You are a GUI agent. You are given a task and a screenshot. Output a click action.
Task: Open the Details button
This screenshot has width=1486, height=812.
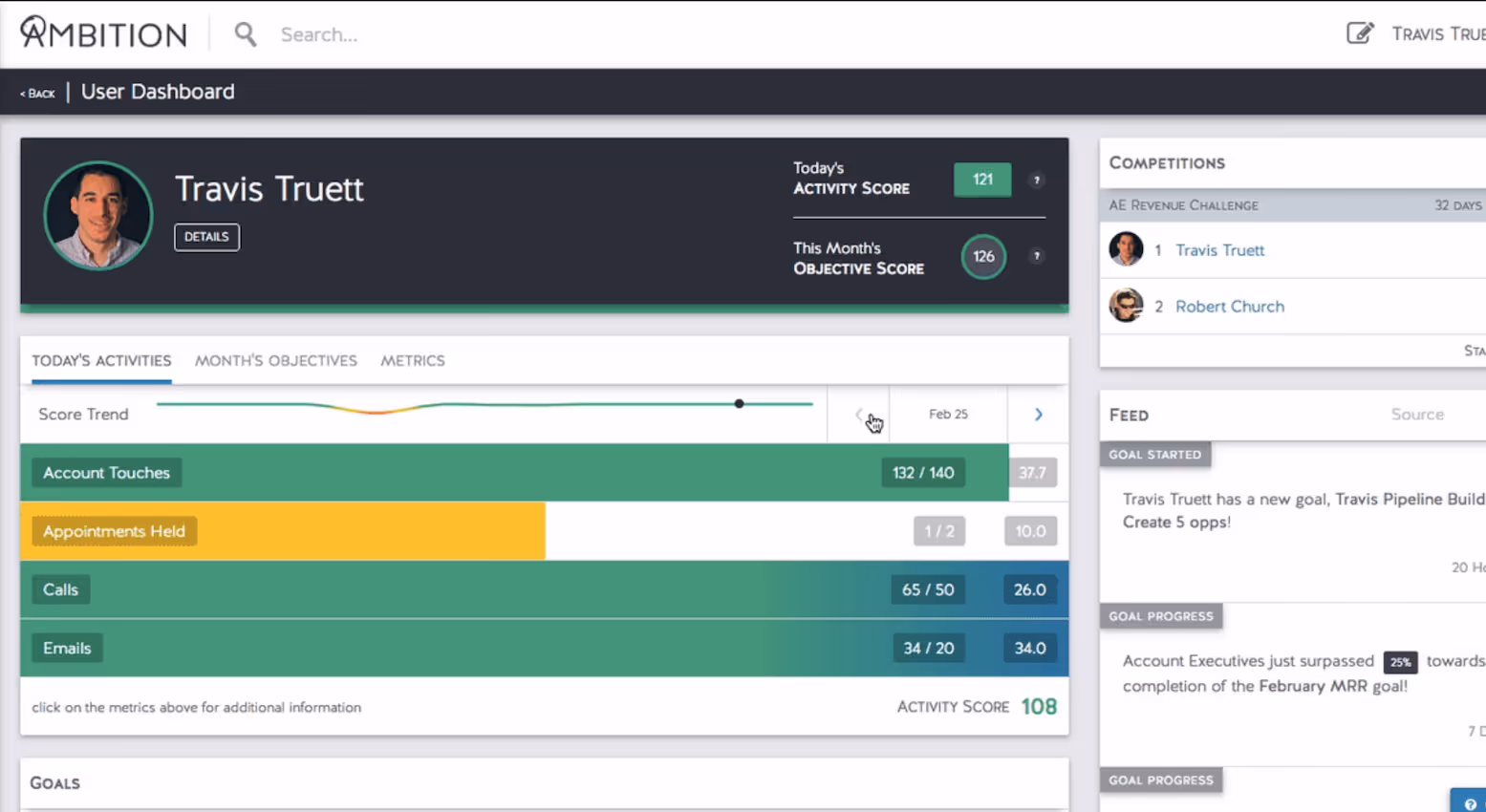click(x=206, y=237)
